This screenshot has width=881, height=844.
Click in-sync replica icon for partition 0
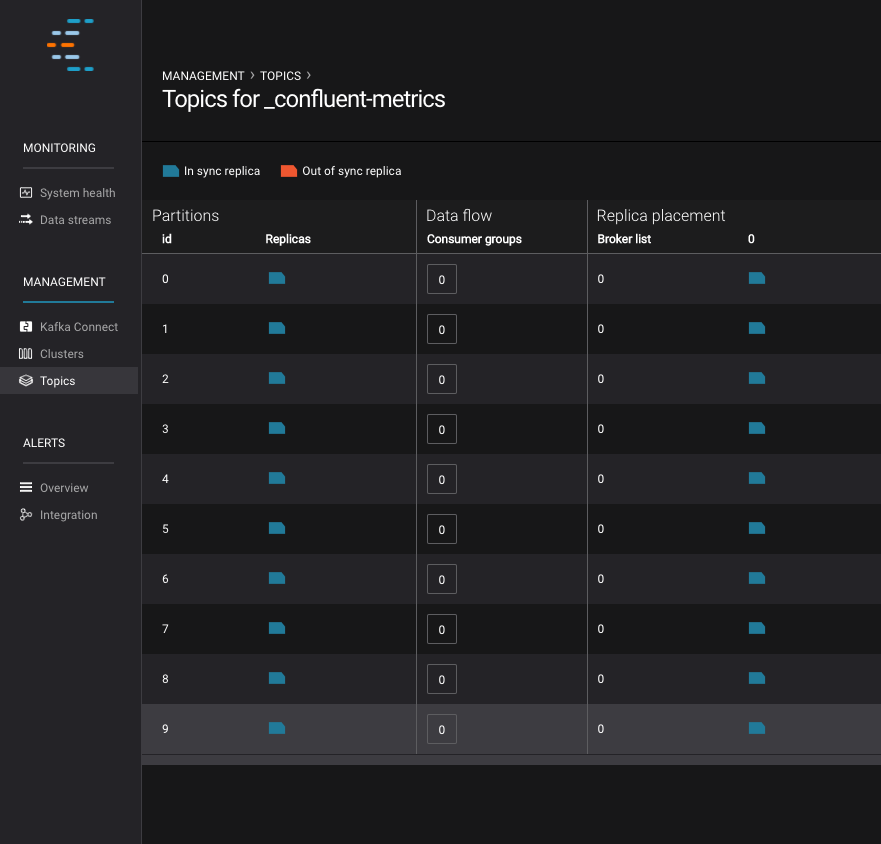coord(277,278)
